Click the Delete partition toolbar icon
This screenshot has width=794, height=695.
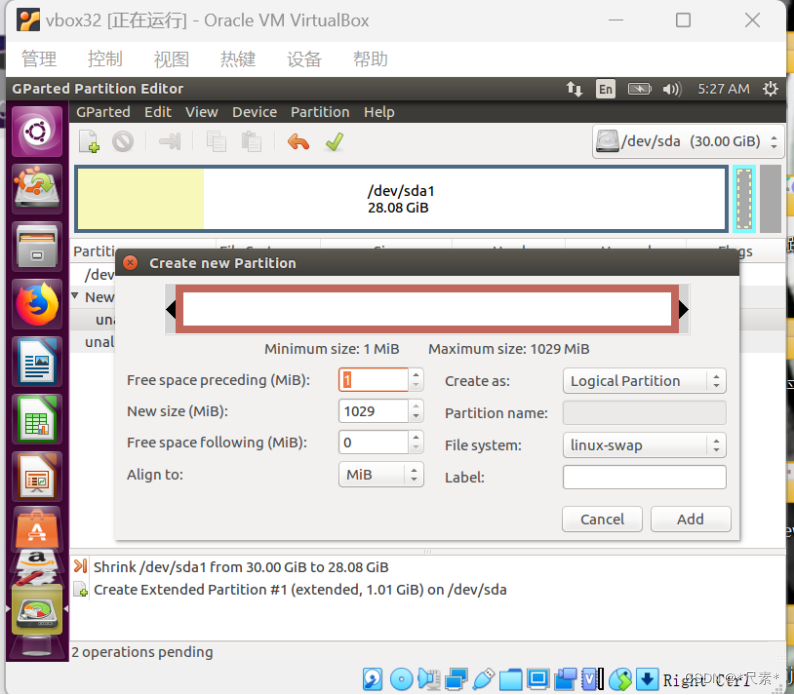coord(123,141)
